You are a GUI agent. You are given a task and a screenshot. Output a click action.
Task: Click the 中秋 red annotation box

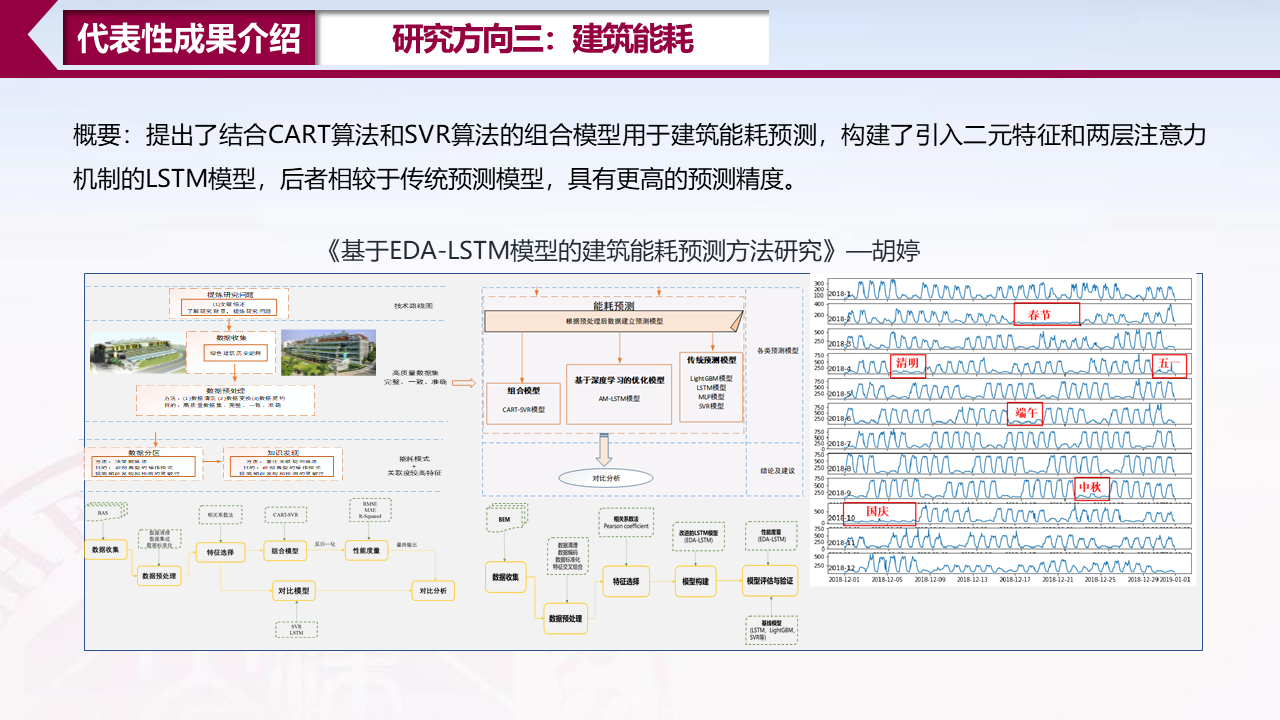click(1092, 489)
